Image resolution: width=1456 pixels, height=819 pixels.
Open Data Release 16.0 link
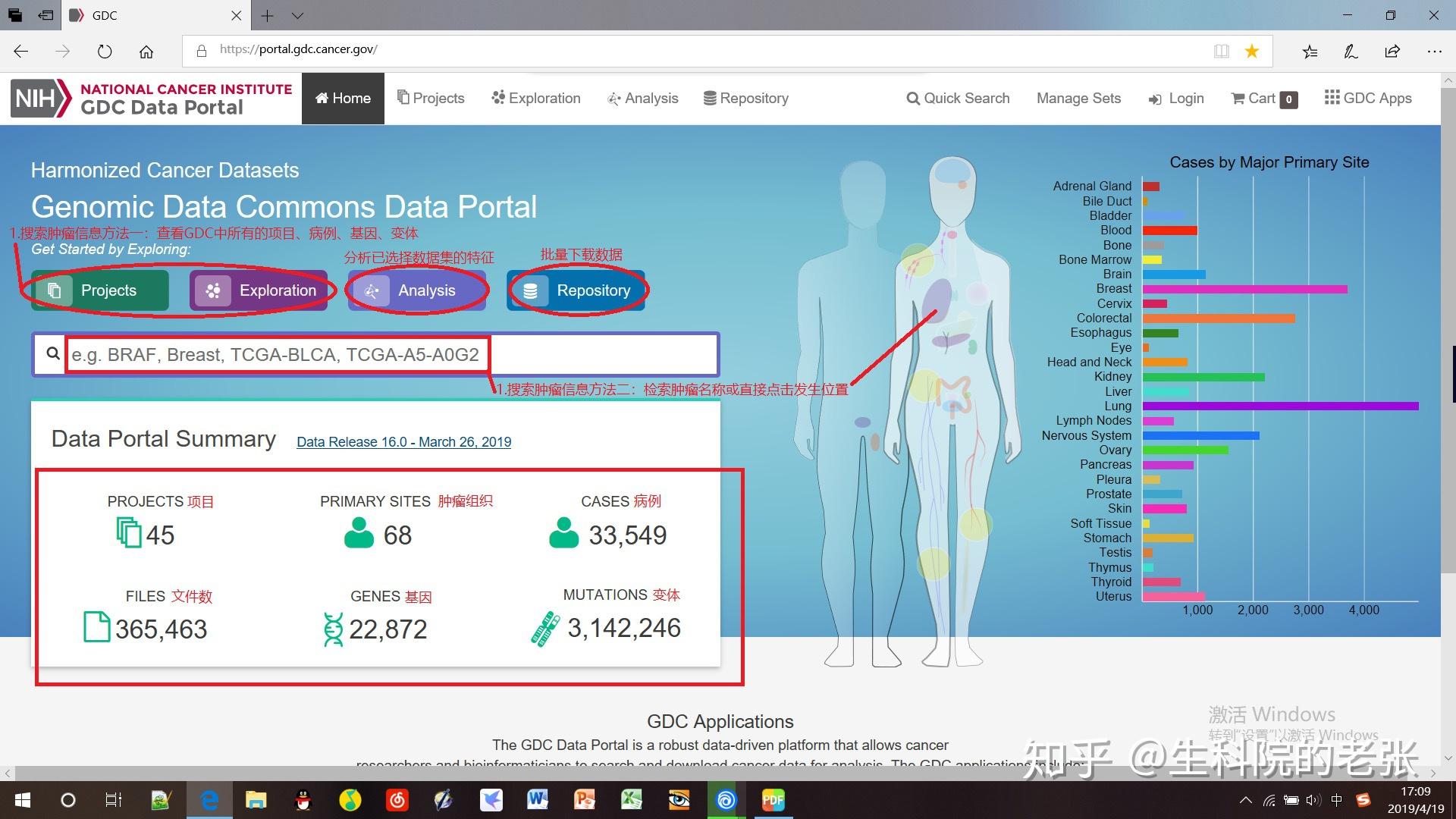tap(403, 442)
